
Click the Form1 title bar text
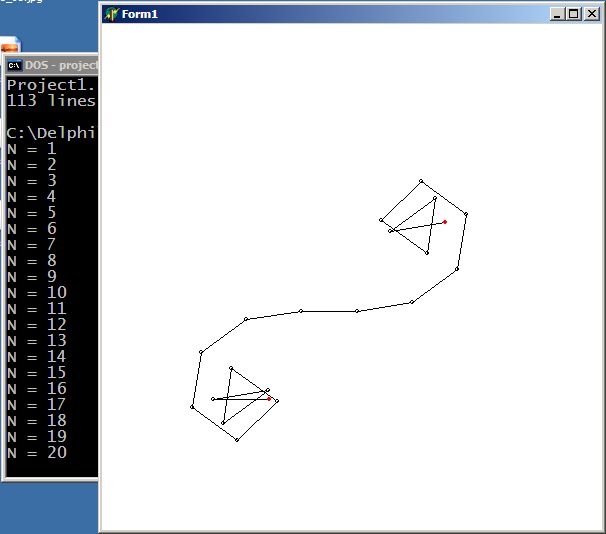[x=139, y=14]
